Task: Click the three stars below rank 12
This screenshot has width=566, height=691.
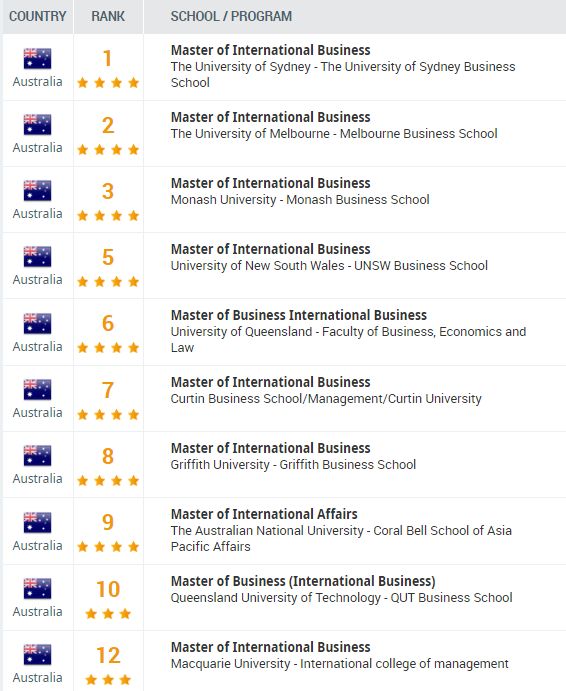Action: click(108, 680)
